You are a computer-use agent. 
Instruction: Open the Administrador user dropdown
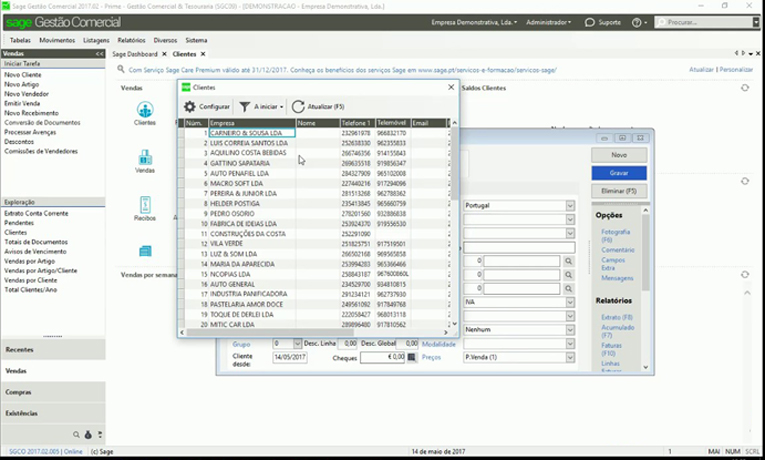coord(548,22)
